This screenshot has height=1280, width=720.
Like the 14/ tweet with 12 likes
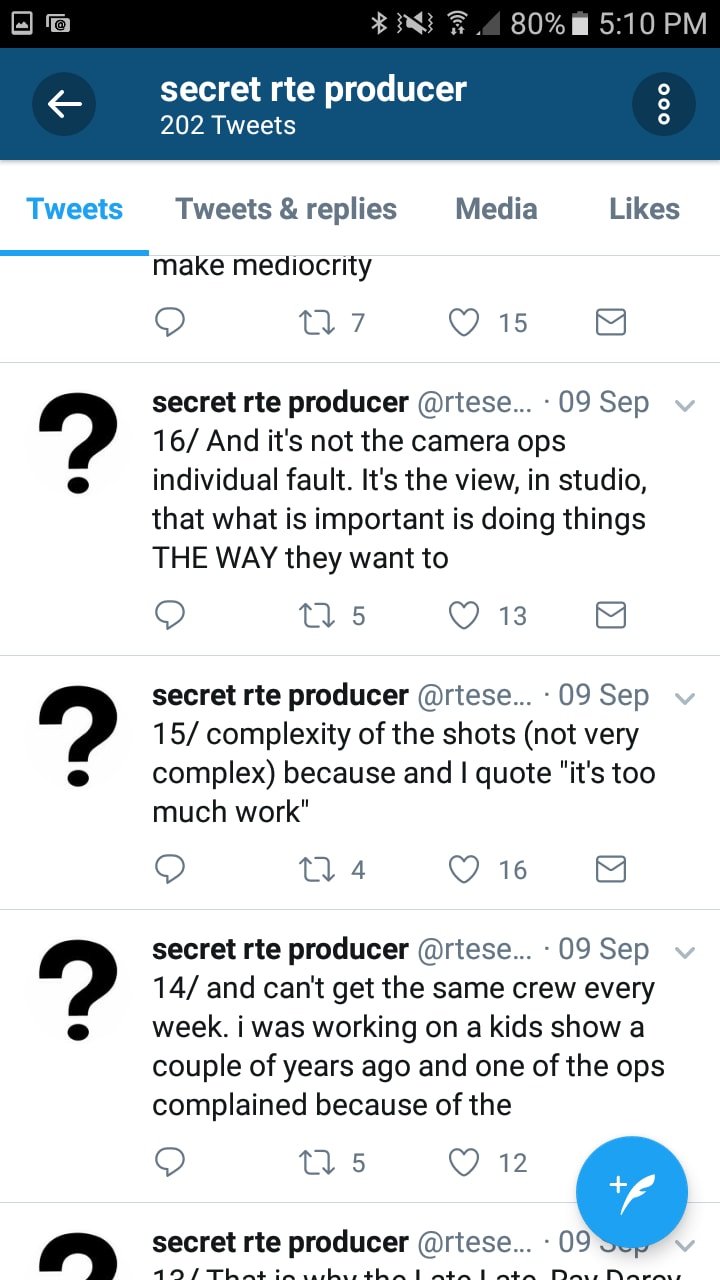(x=463, y=1161)
